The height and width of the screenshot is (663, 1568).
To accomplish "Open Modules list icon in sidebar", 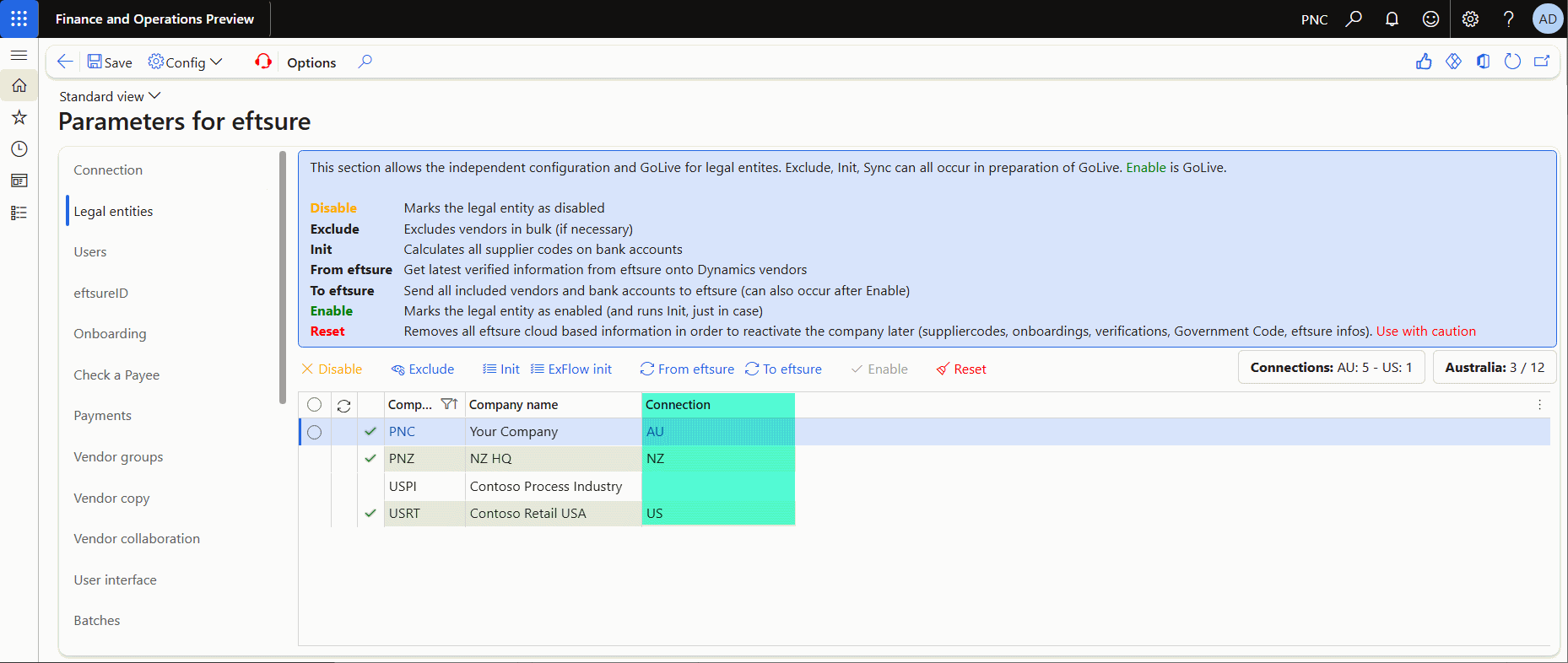I will [19, 213].
